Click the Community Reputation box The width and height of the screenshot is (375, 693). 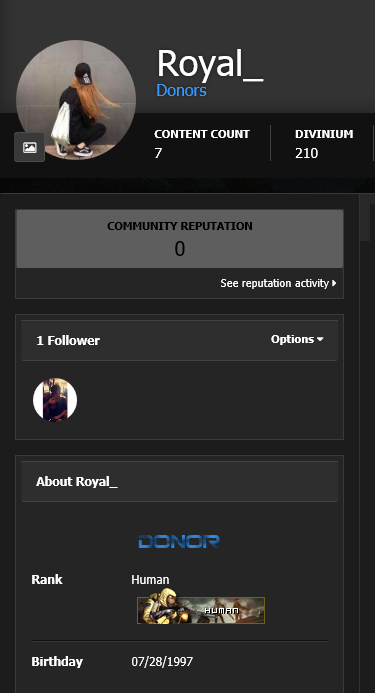[x=180, y=239]
